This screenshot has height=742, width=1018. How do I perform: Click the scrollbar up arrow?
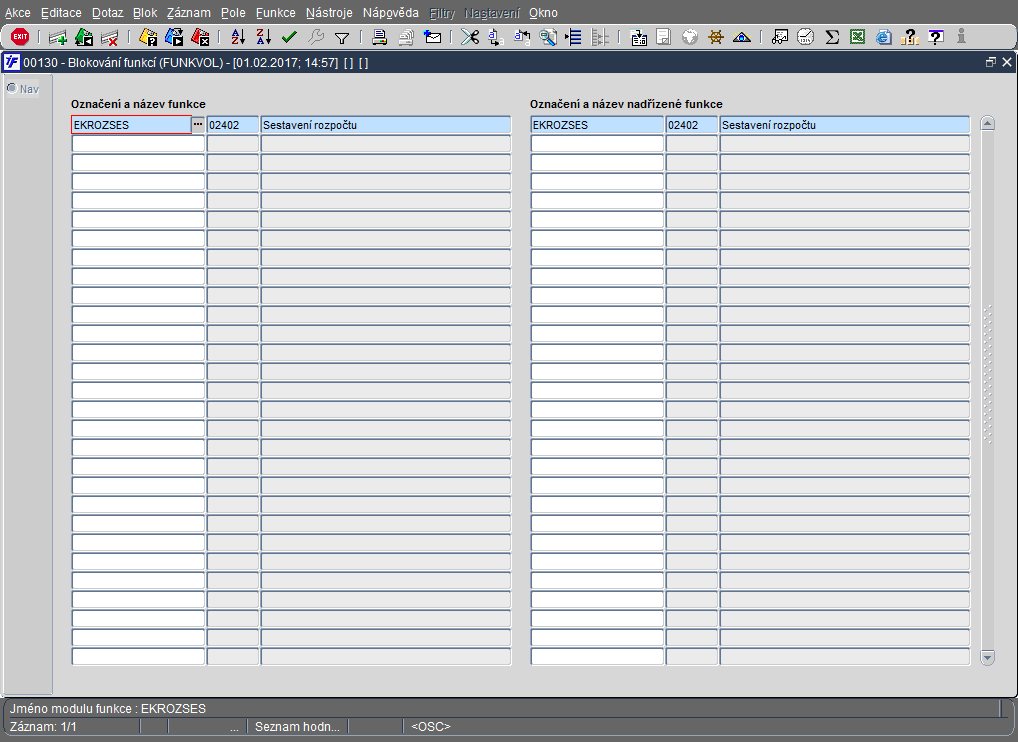click(x=987, y=123)
